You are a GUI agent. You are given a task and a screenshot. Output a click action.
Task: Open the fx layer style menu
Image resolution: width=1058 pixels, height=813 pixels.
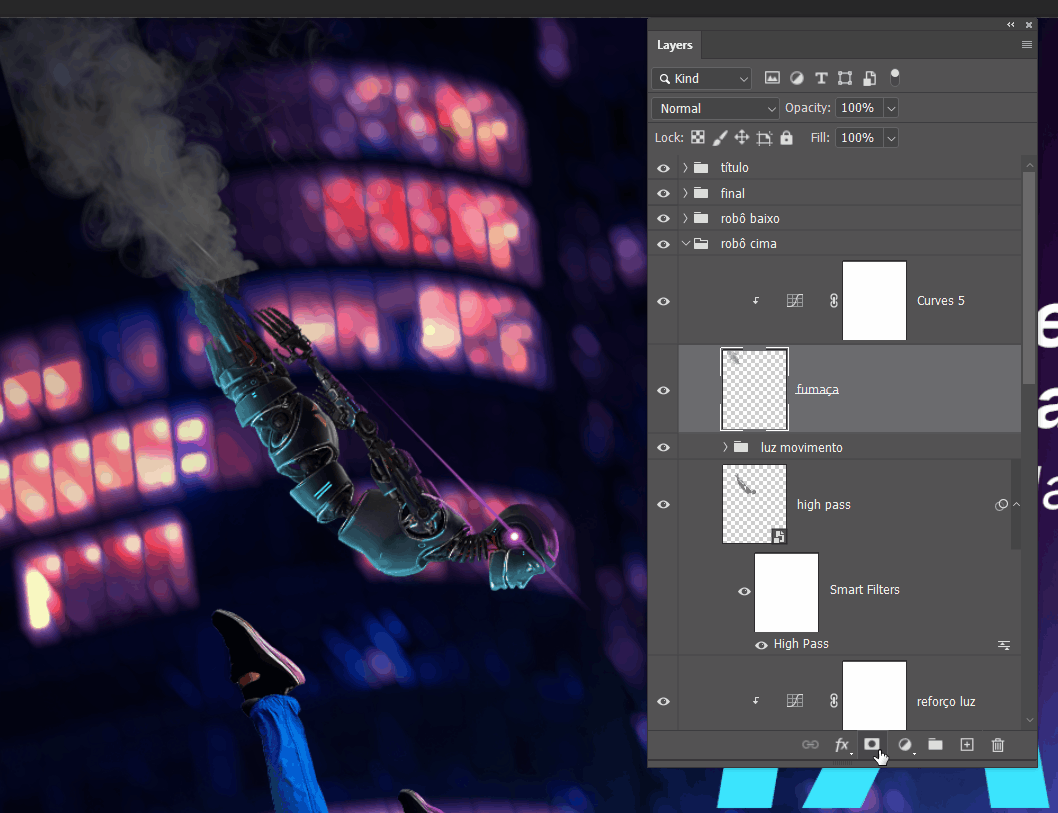point(842,745)
